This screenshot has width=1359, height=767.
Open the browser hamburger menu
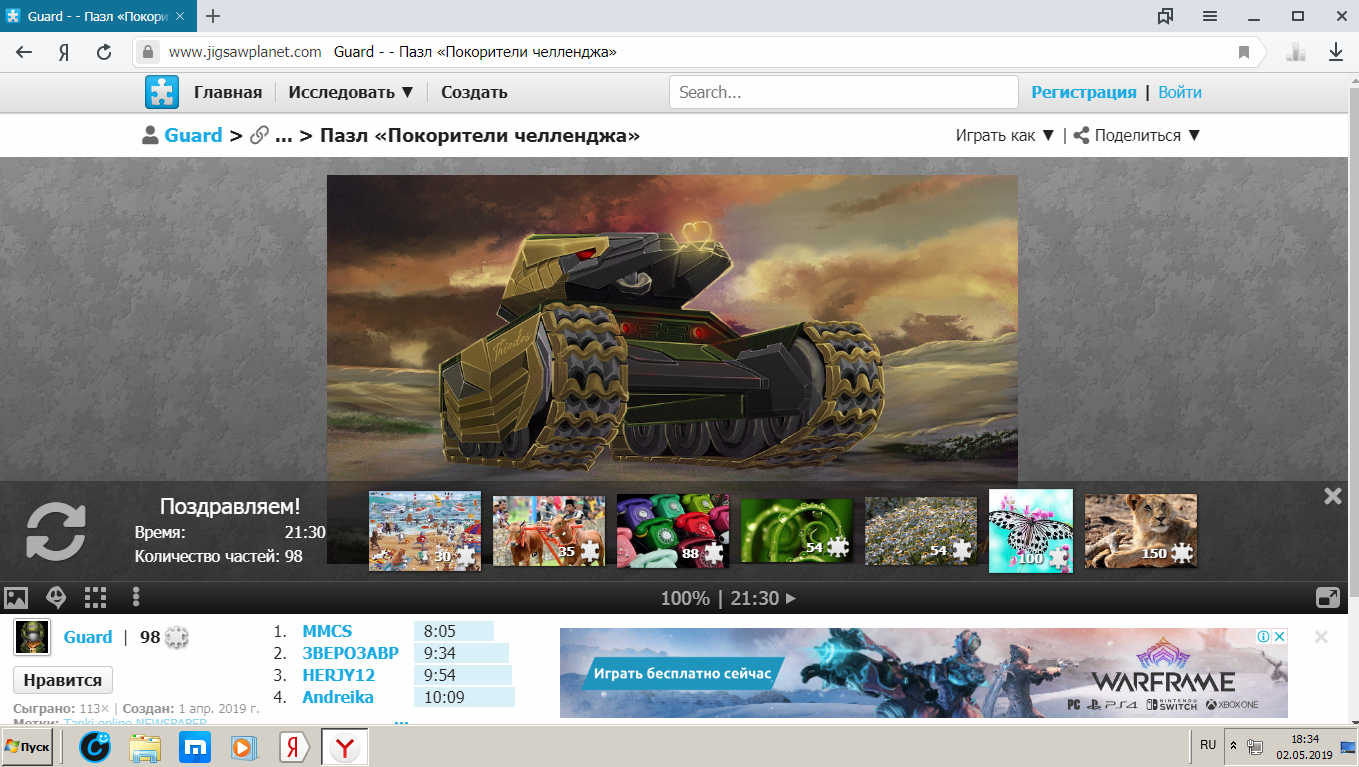pyautogui.click(x=1210, y=16)
